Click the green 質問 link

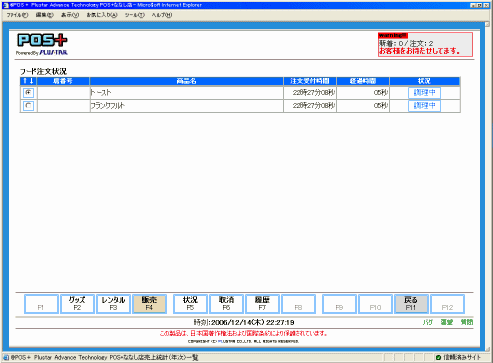coord(467,322)
